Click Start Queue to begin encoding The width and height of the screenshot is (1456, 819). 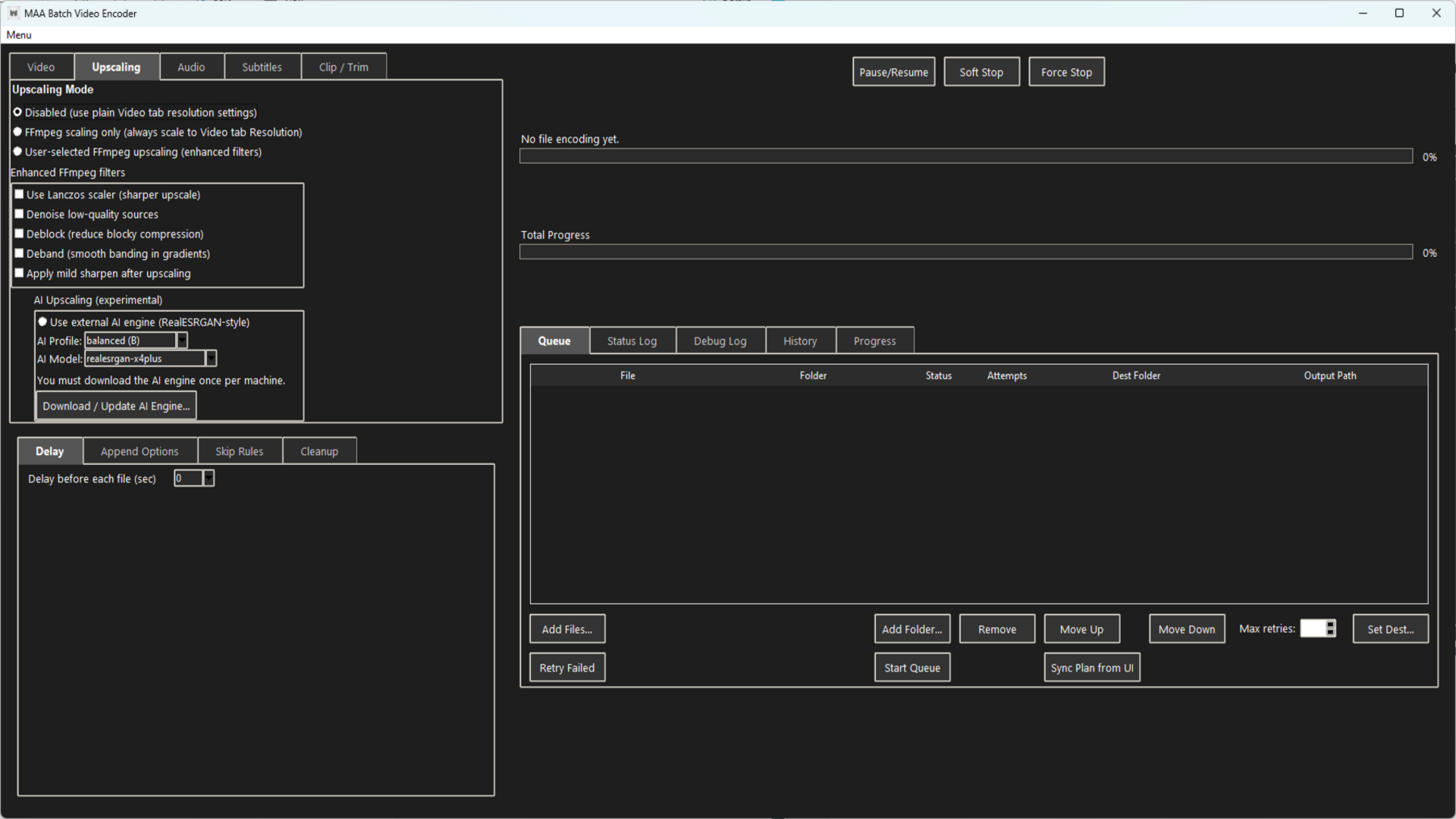coord(912,667)
